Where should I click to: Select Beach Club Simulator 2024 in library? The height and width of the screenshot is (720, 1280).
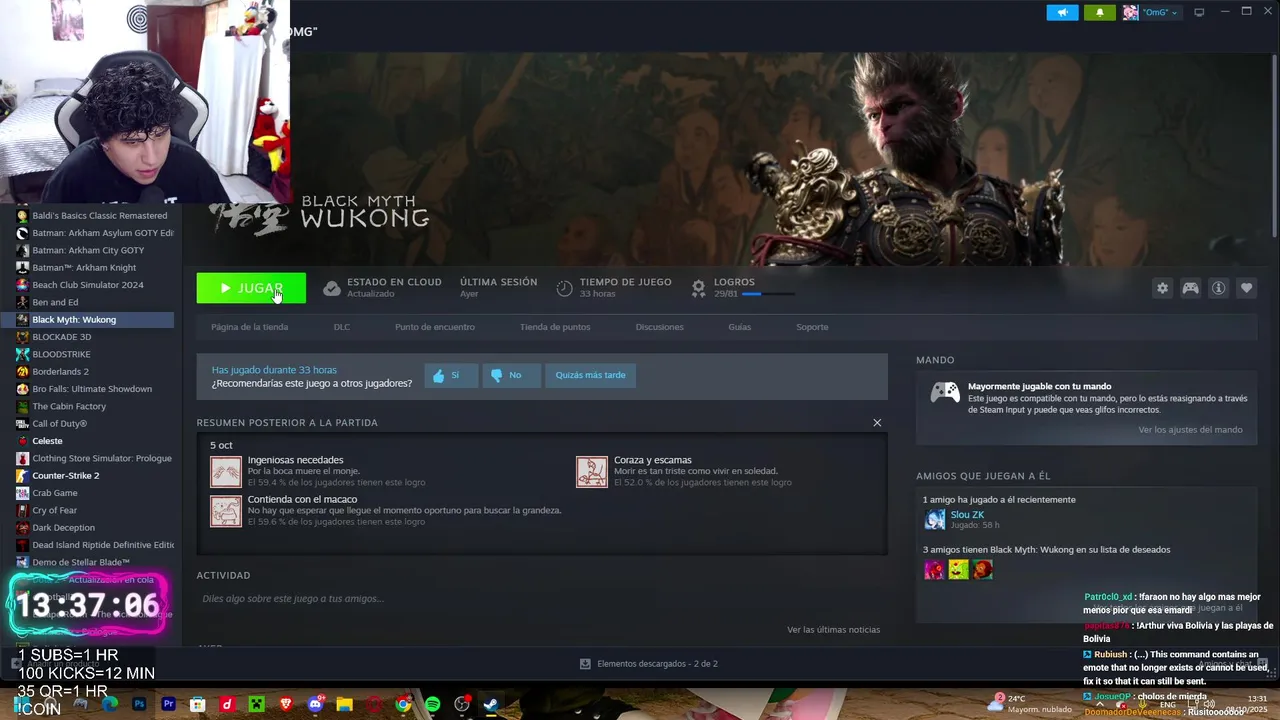[x=88, y=285]
